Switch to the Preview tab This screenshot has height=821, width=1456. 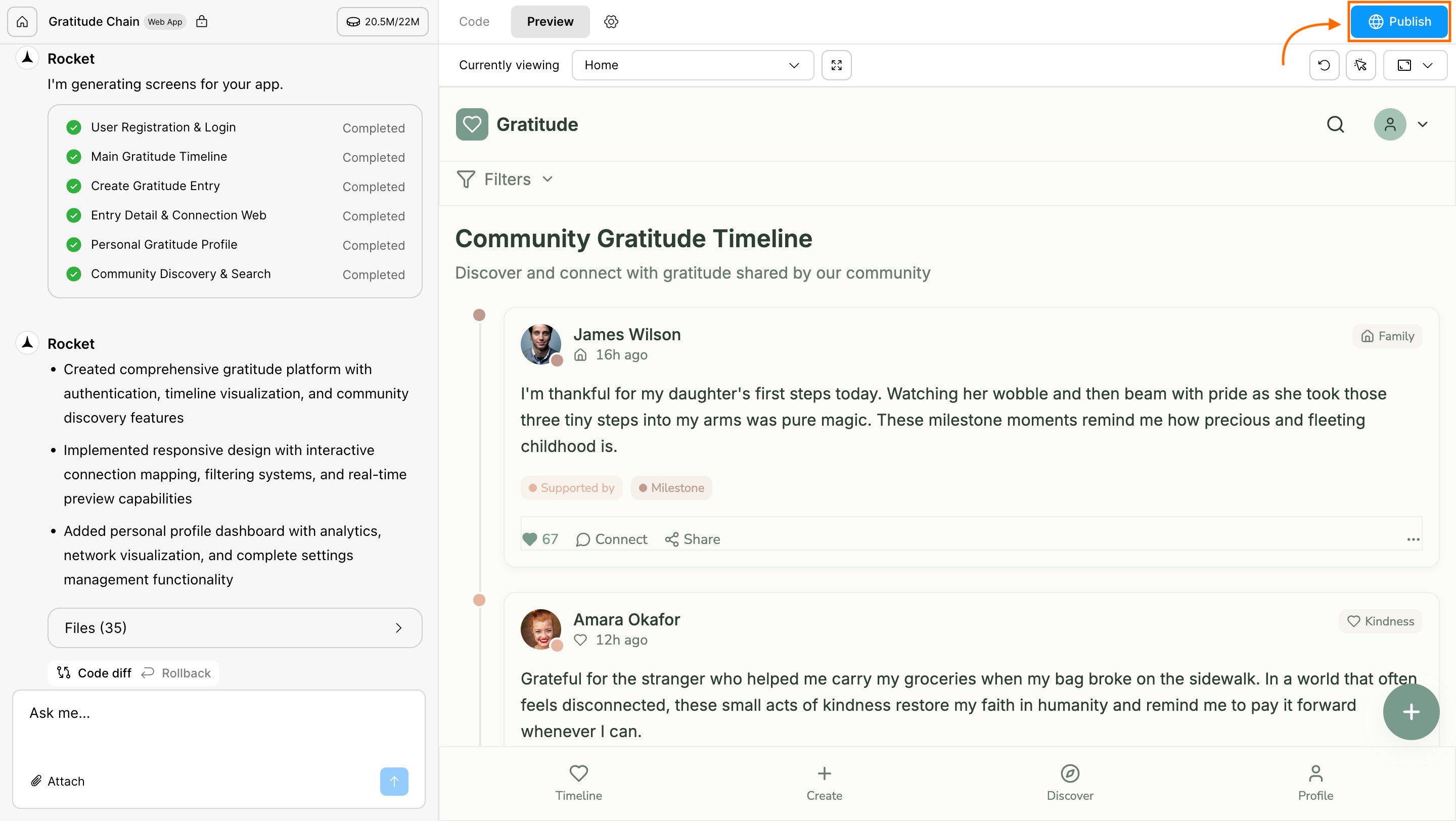[x=550, y=21]
